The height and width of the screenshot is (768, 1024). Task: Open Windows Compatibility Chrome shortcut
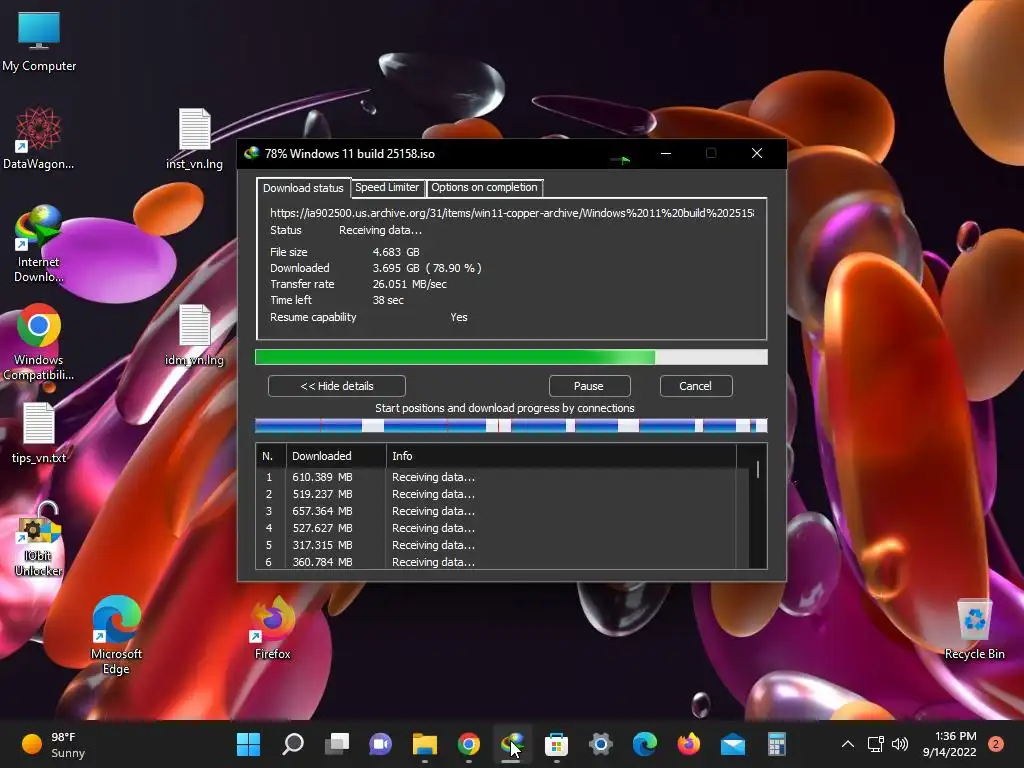pyautogui.click(x=39, y=341)
